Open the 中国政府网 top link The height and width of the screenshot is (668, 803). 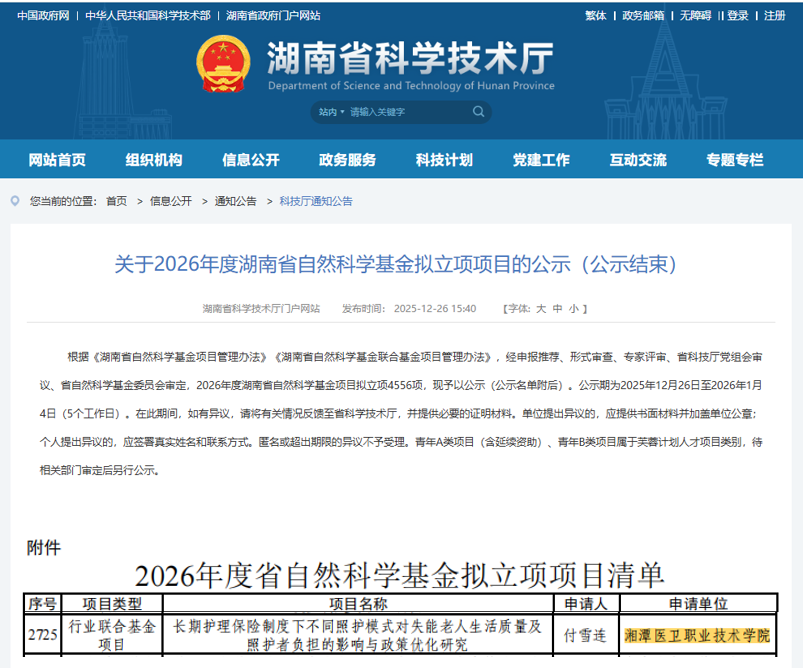(42, 15)
